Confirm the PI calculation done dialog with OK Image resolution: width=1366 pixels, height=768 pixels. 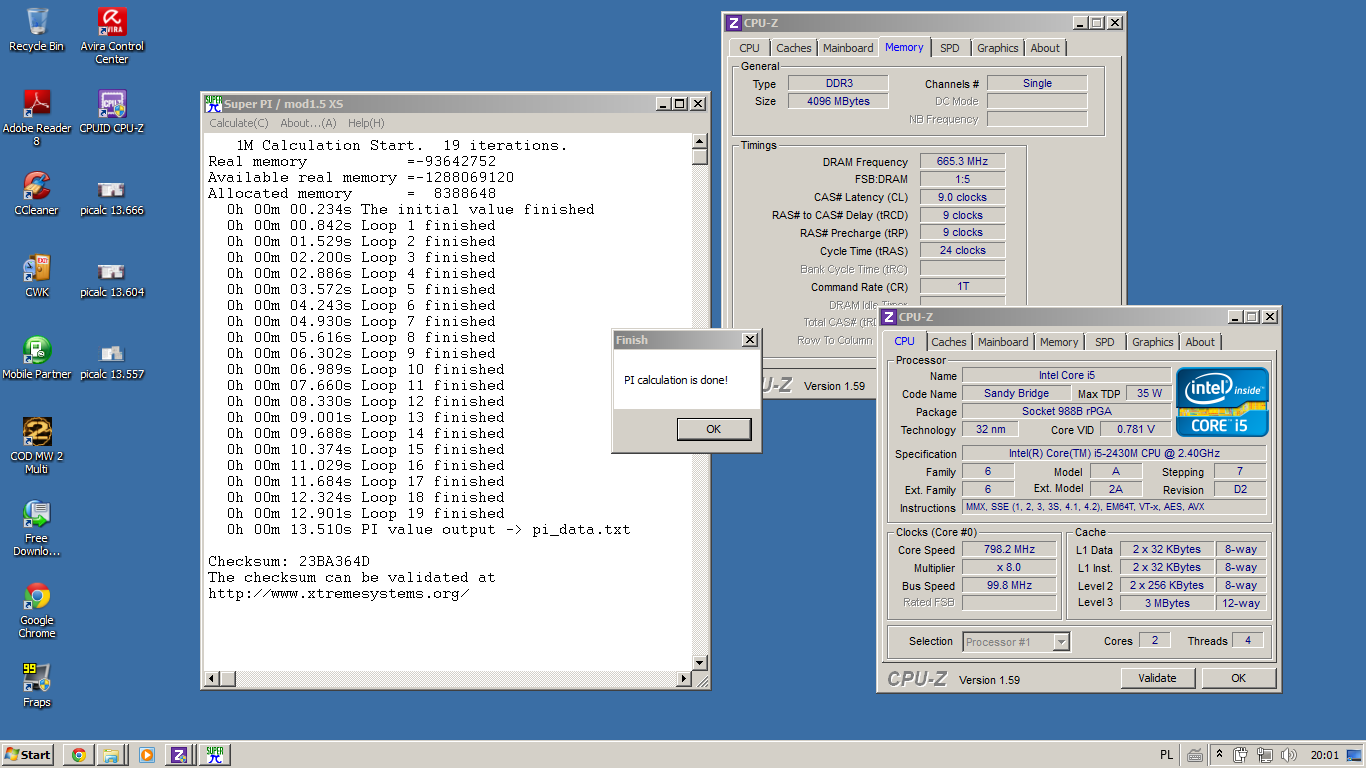pyautogui.click(x=713, y=429)
